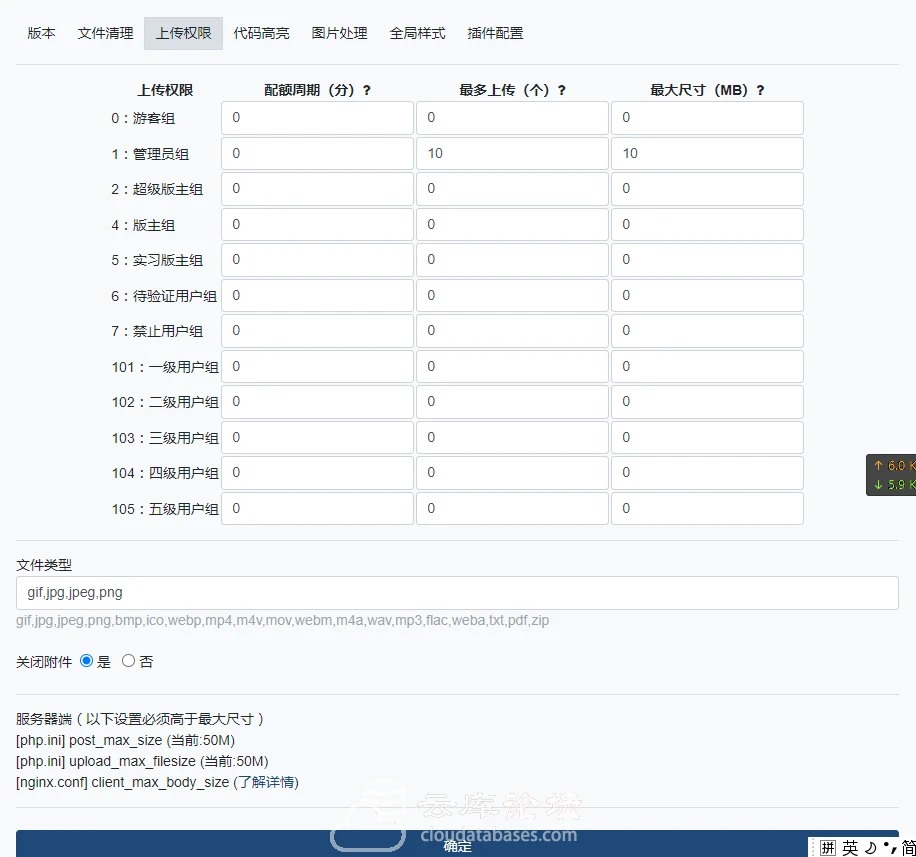Focus 四级用户组 max size field
Image resolution: width=916 pixels, height=857 pixels.
point(707,473)
